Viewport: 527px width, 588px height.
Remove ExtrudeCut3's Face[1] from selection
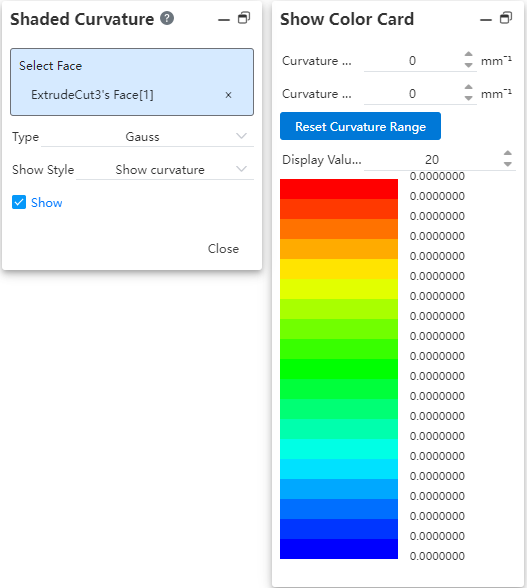pos(228,95)
